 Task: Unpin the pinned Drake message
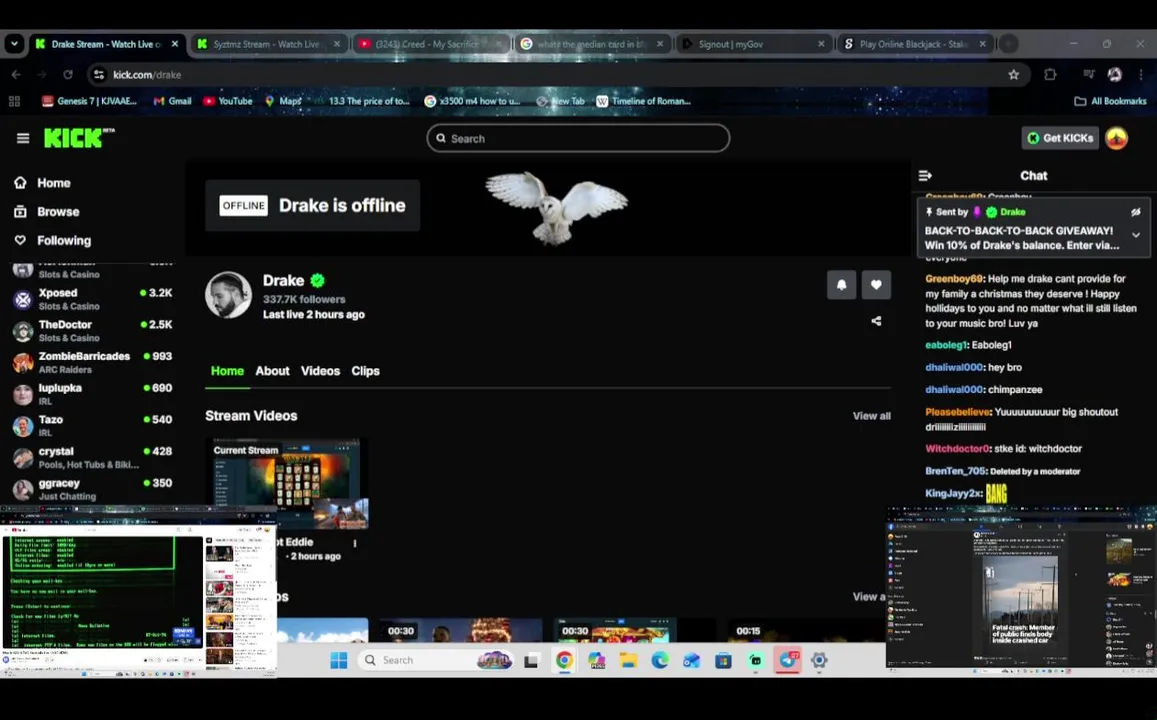1136,212
